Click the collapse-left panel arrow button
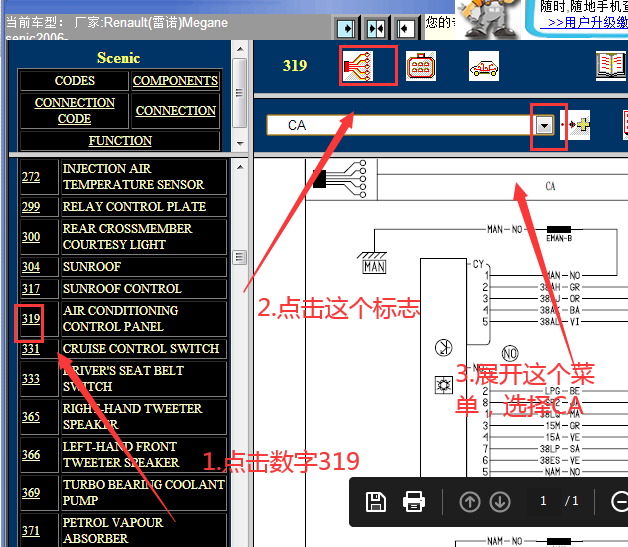 click(405, 28)
